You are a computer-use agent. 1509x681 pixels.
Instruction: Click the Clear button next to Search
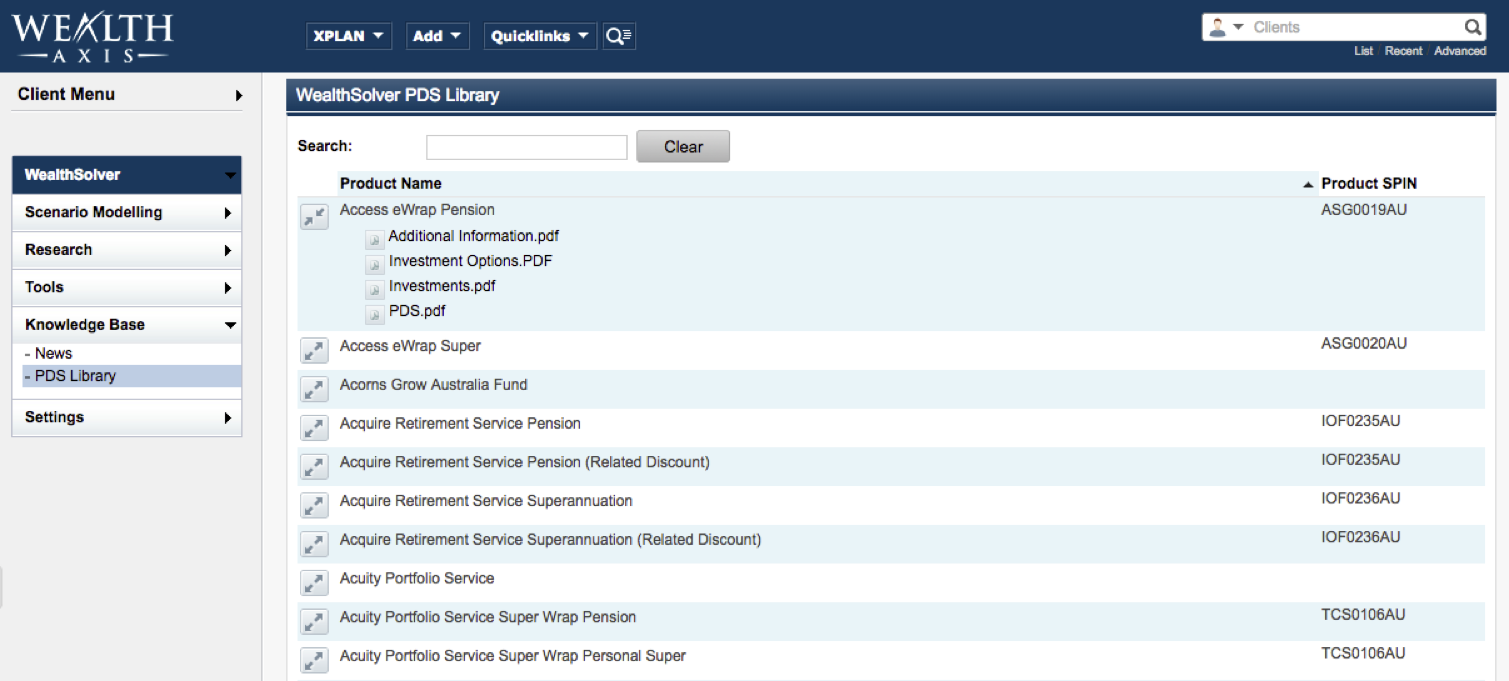tap(683, 146)
